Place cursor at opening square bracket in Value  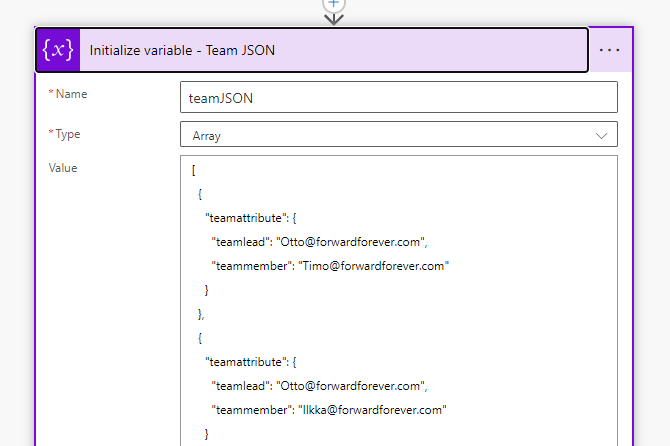193,169
